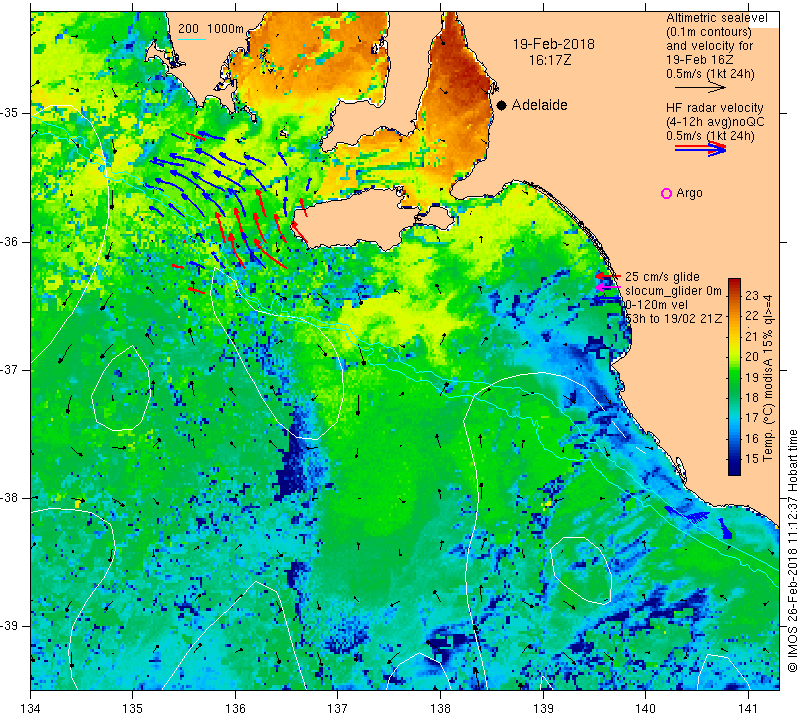Click the 1000m depth contour label
800x720 pixels.
(x=225, y=29)
